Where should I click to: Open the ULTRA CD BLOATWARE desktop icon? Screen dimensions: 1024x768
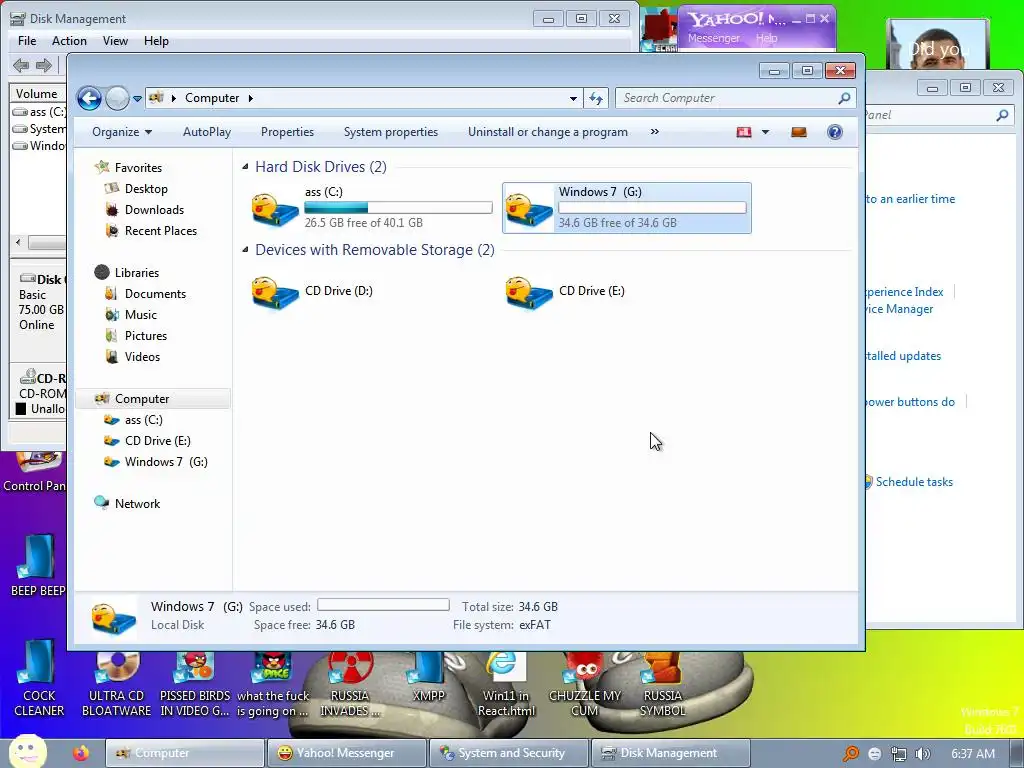(x=116, y=684)
